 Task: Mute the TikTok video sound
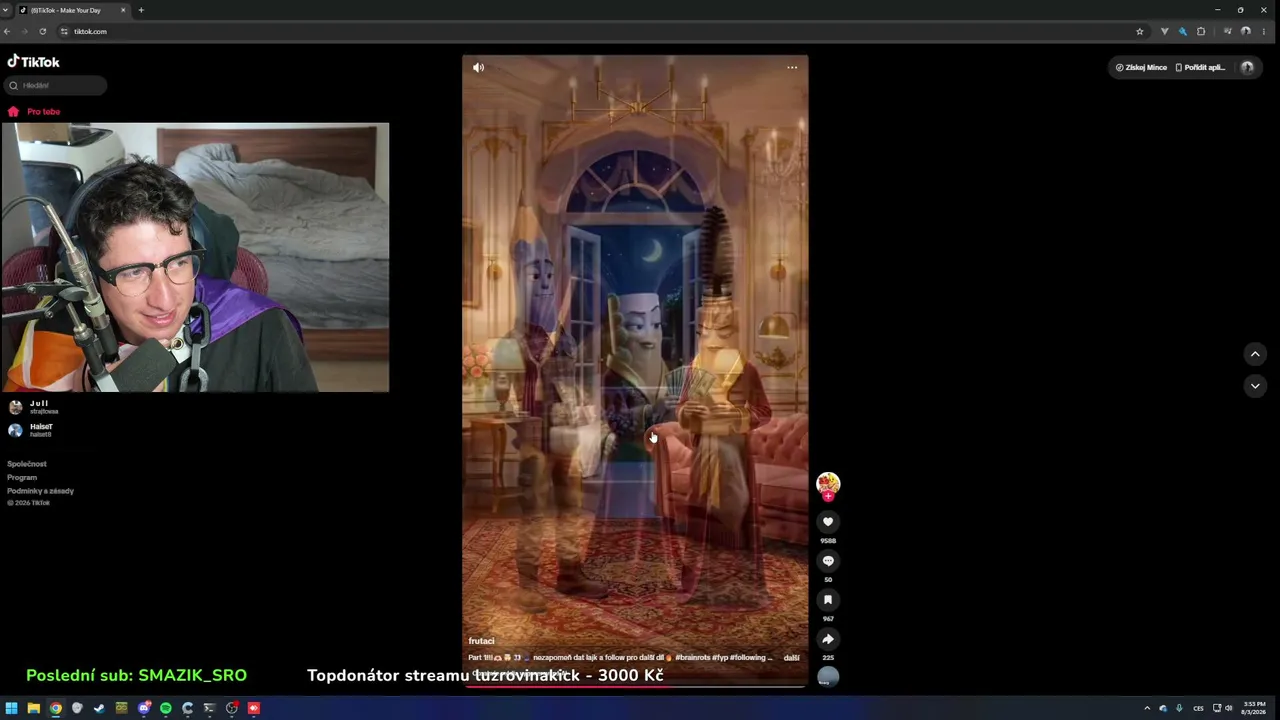pos(478,68)
